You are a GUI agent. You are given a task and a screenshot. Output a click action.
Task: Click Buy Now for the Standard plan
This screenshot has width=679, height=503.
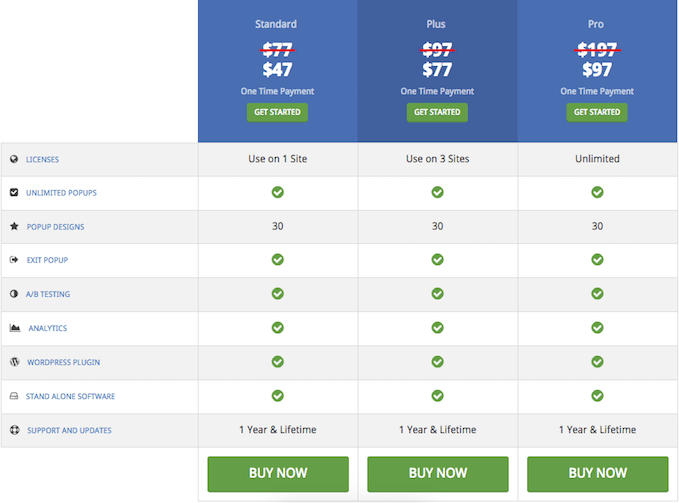(278, 474)
